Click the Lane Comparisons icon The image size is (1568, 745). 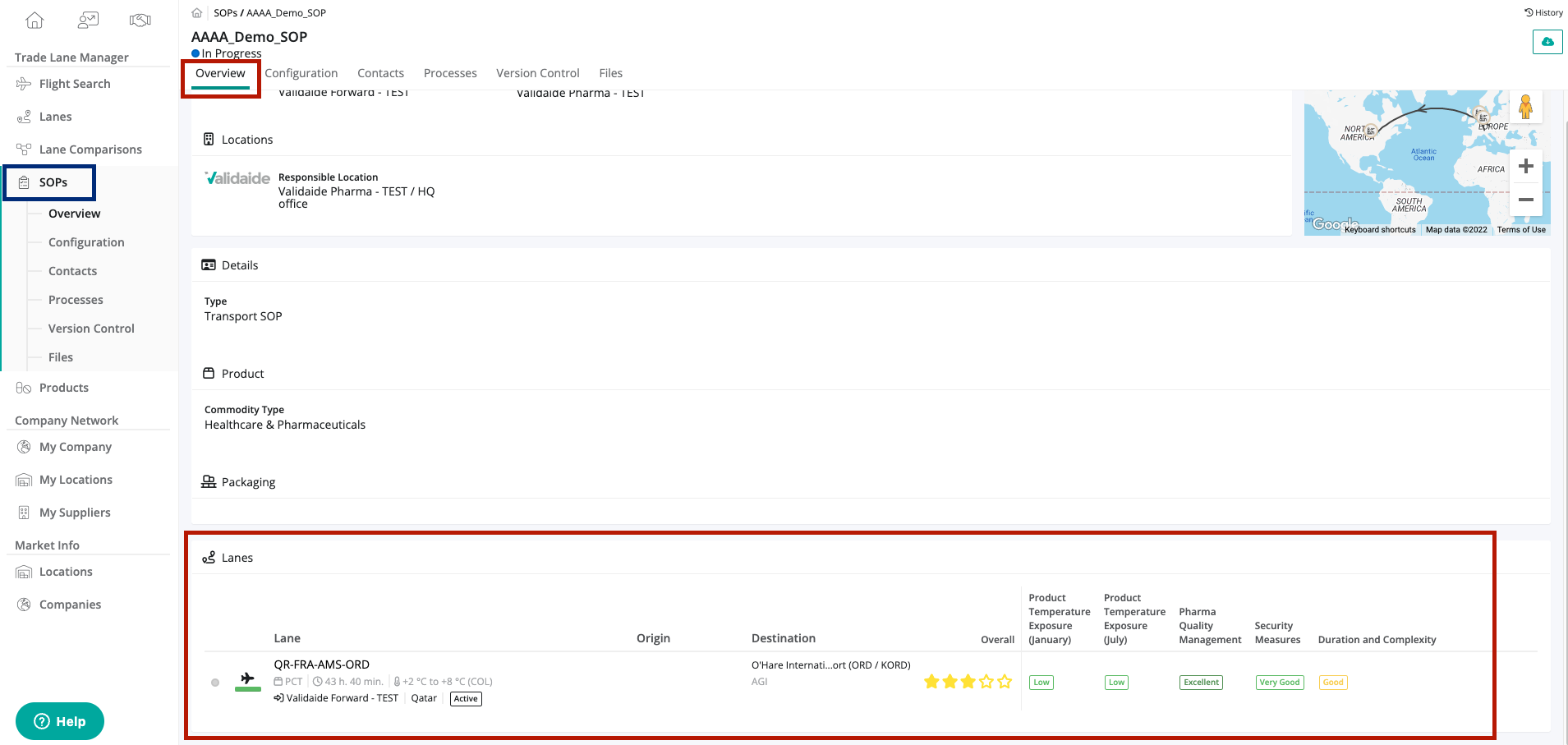24,149
